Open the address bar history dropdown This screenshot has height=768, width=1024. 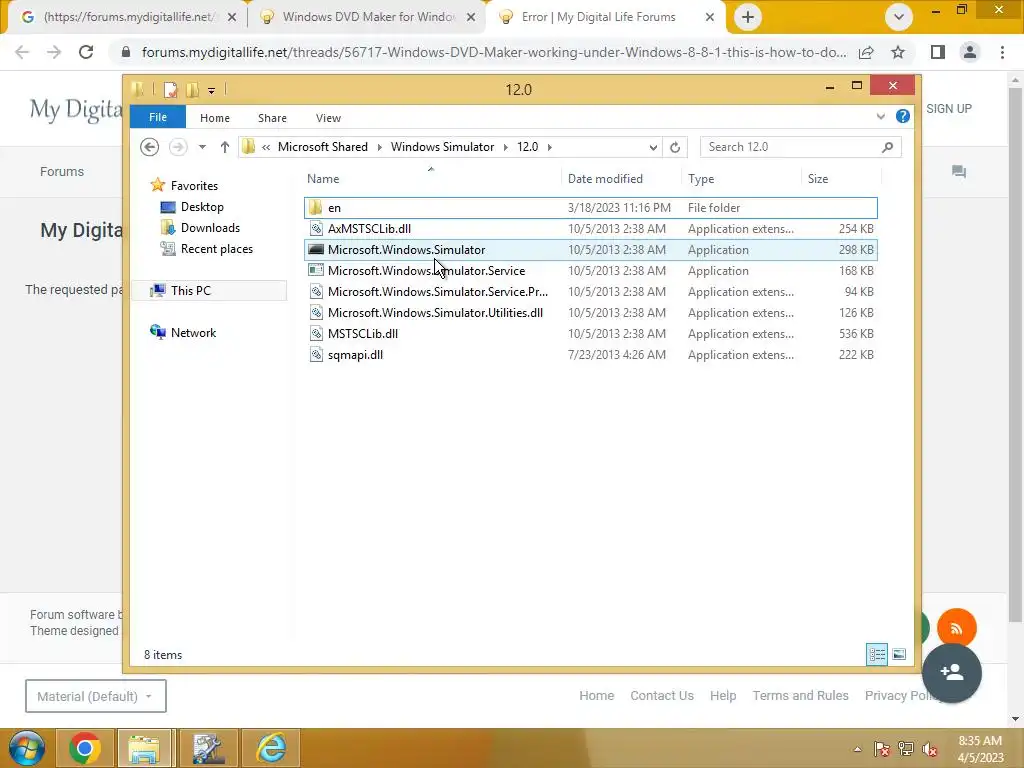pos(653,148)
